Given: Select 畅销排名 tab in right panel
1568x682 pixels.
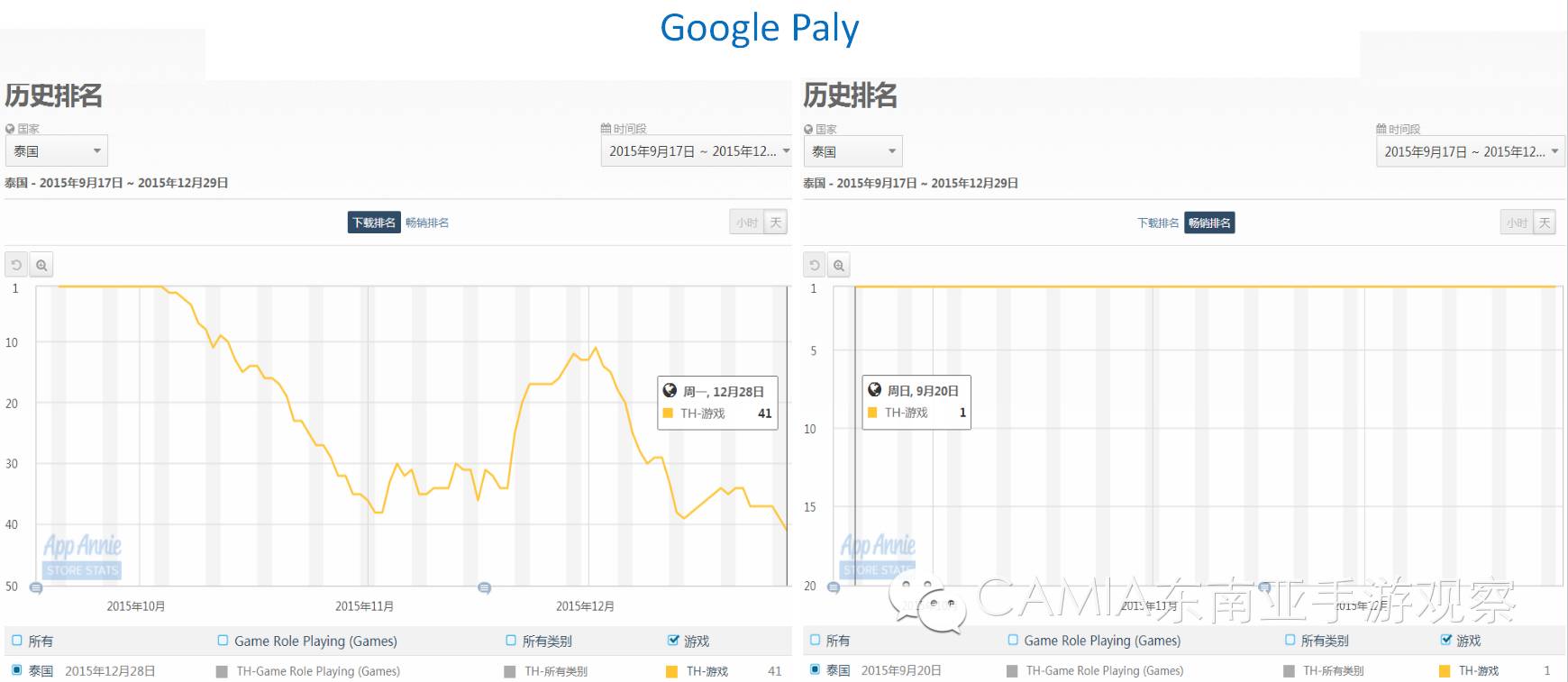Looking at the screenshot, I should [1209, 223].
